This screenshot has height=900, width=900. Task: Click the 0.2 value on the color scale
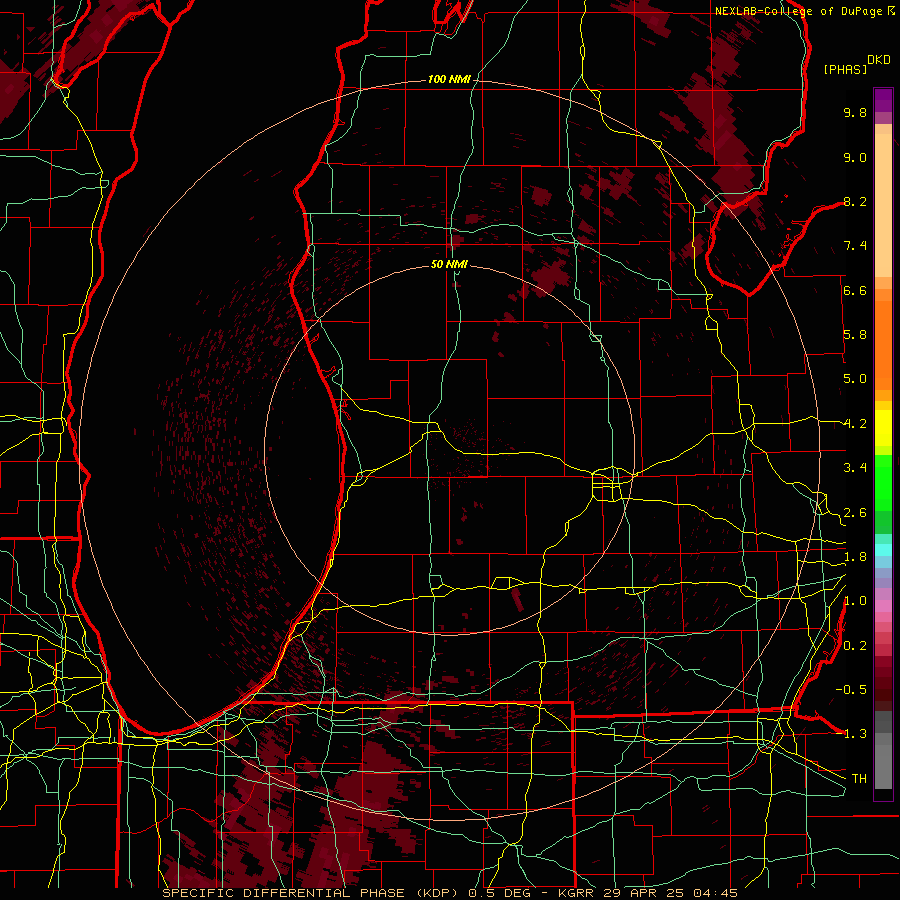click(855, 646)
